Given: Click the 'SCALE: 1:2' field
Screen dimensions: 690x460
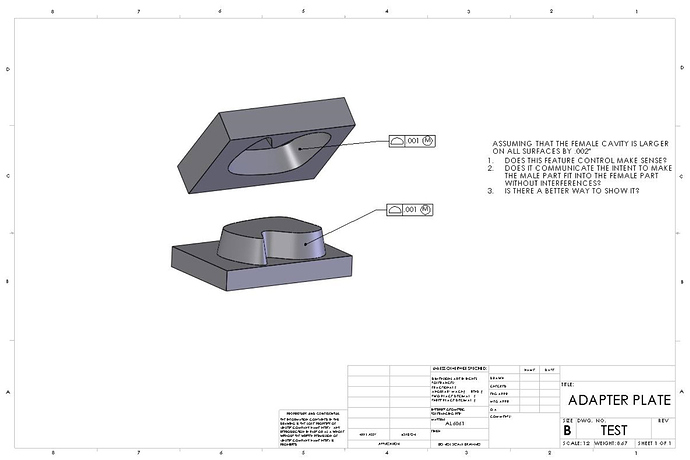Looking at the screenshot, I should [x=576, y=443].
